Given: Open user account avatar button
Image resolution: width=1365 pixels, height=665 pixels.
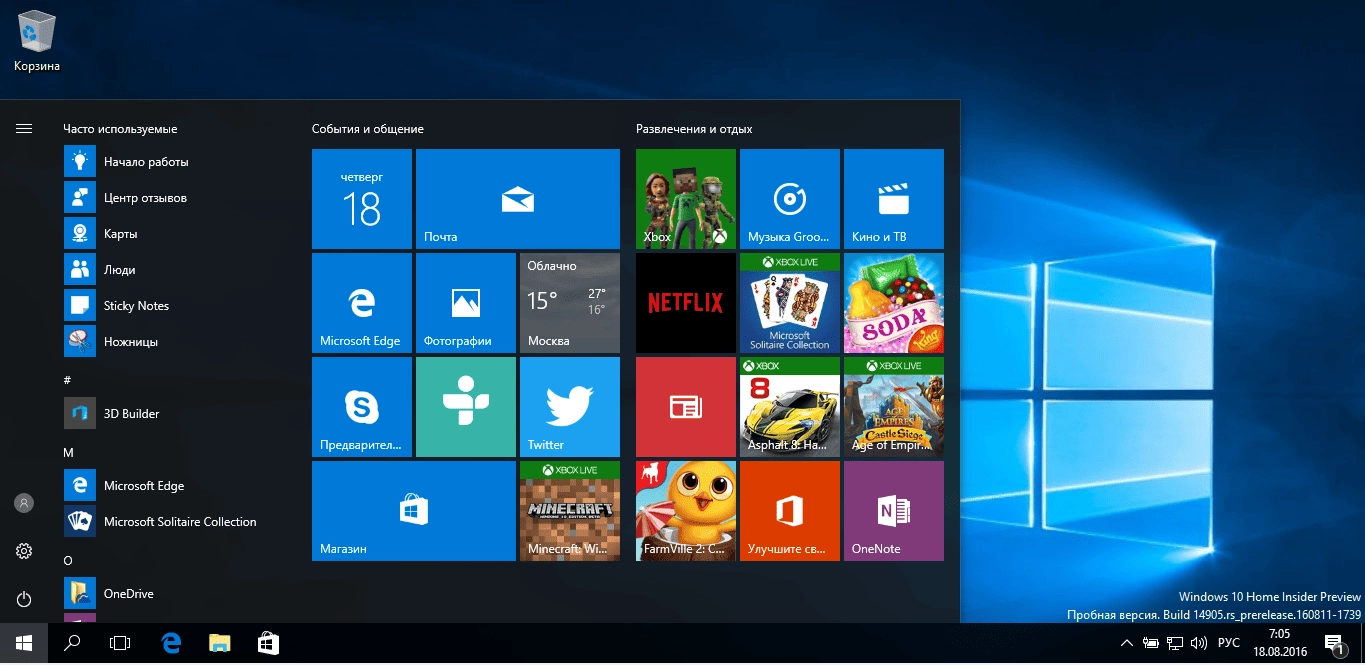Looking at the screenshot, I should [x=24, y=503].
